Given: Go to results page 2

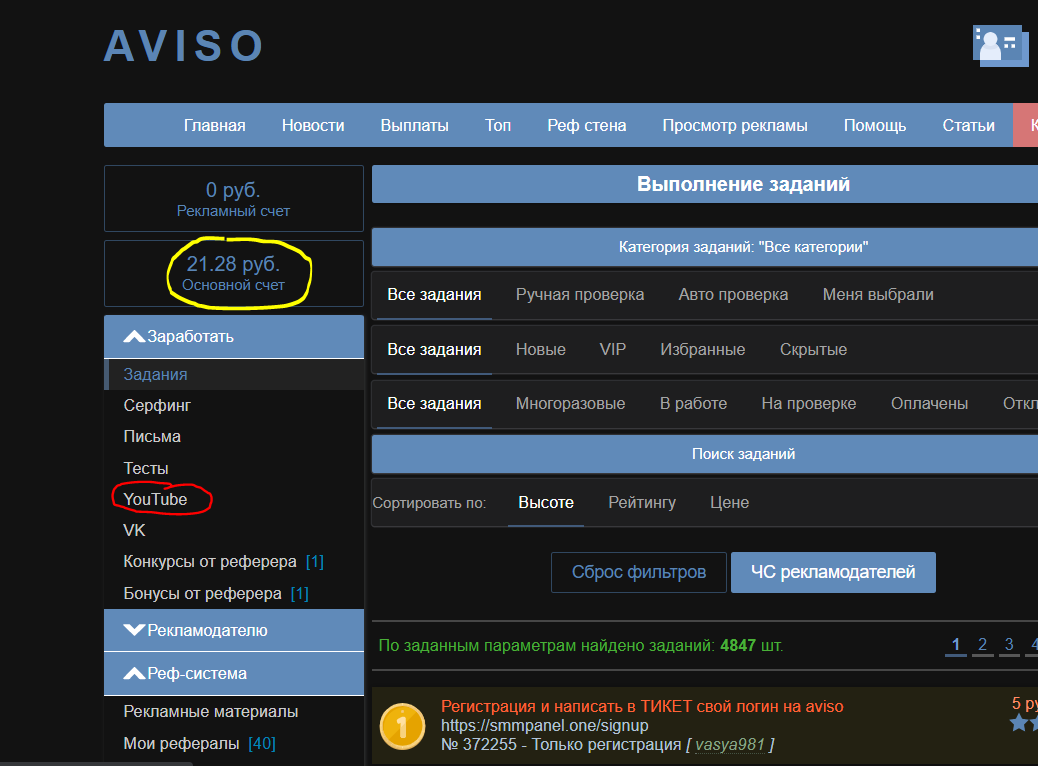Looking at the screenshot, I should tap(982, 644).
